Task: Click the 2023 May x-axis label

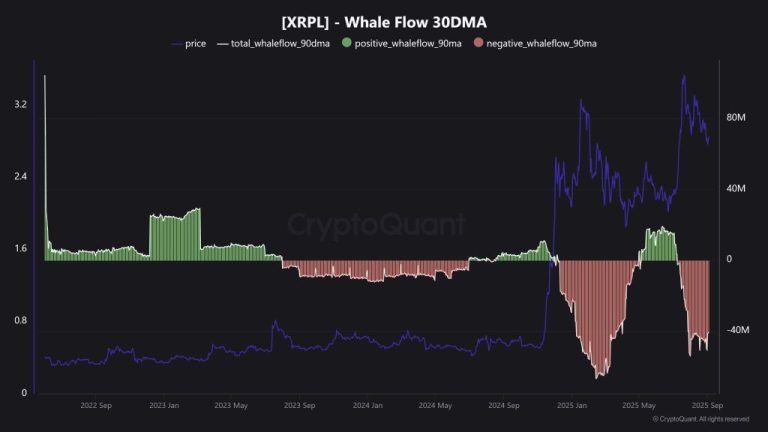Action: (x=232, y=405)
